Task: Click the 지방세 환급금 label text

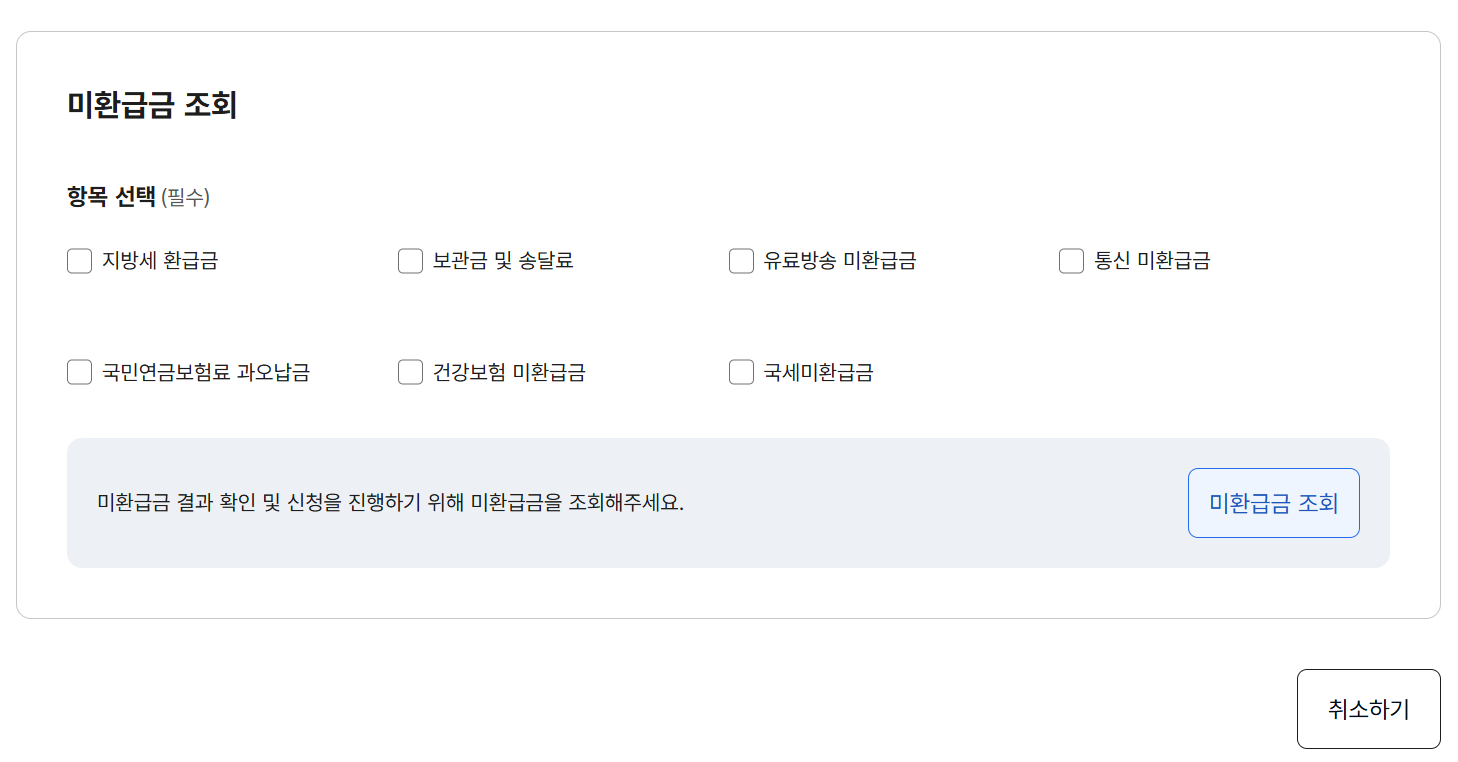Action: click(160, 261)
